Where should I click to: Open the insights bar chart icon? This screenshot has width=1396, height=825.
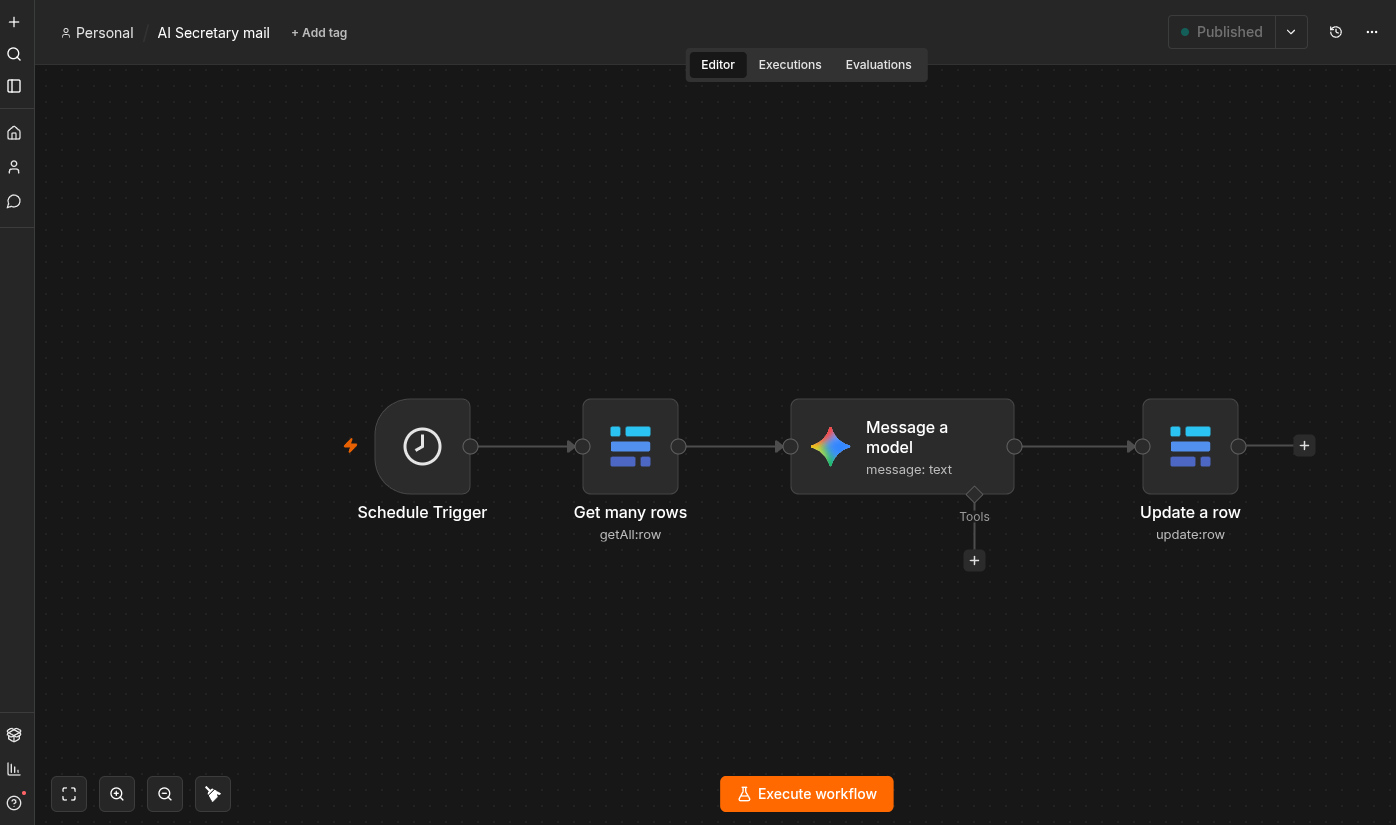[14, 769]
